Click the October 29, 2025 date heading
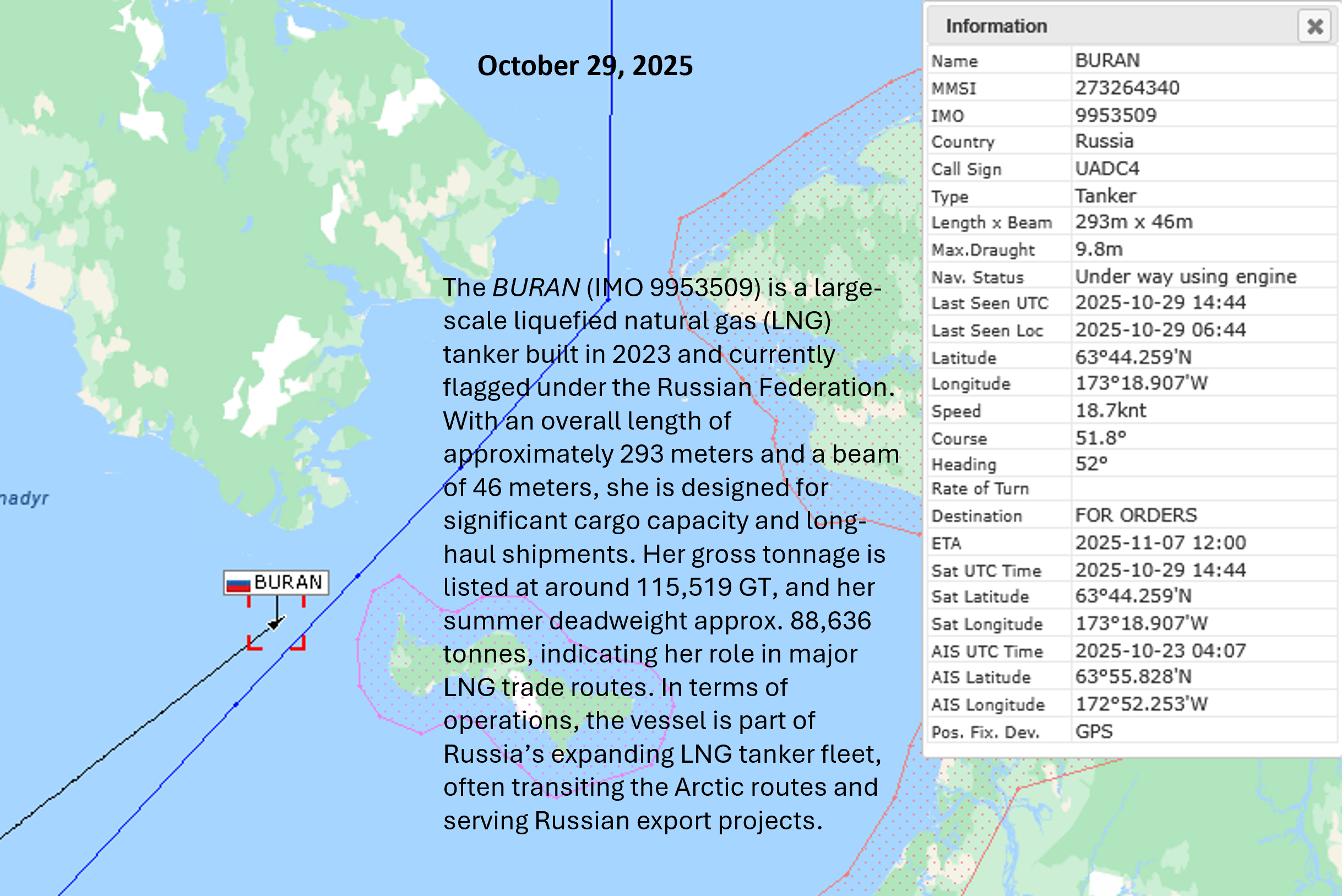 (584, 66)
